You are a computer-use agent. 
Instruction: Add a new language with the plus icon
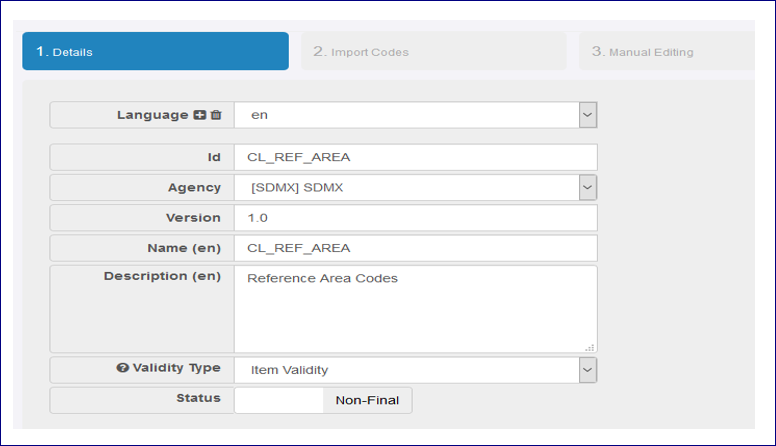point(200,115)
